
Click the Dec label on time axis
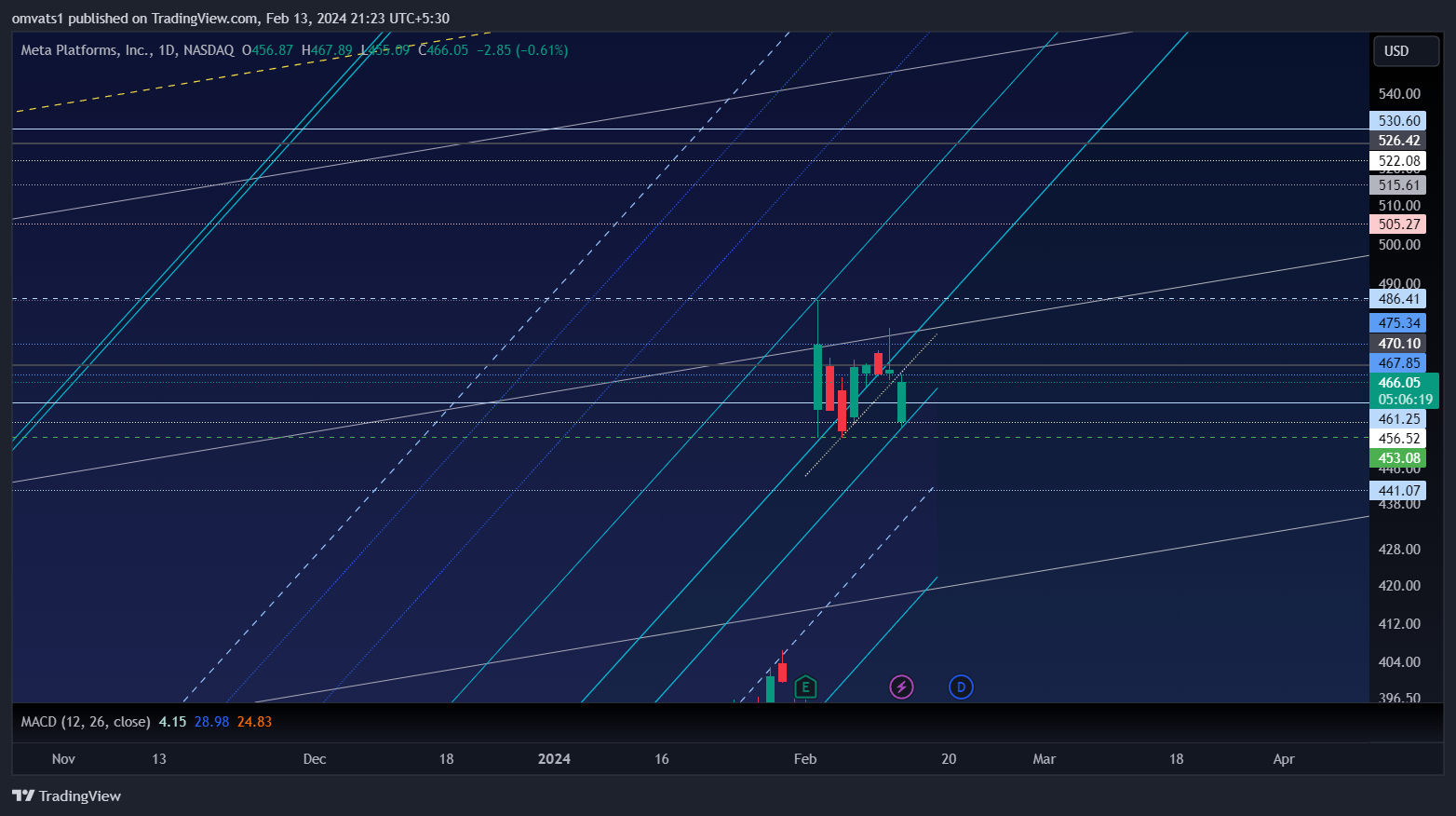[x=315, y=759]
